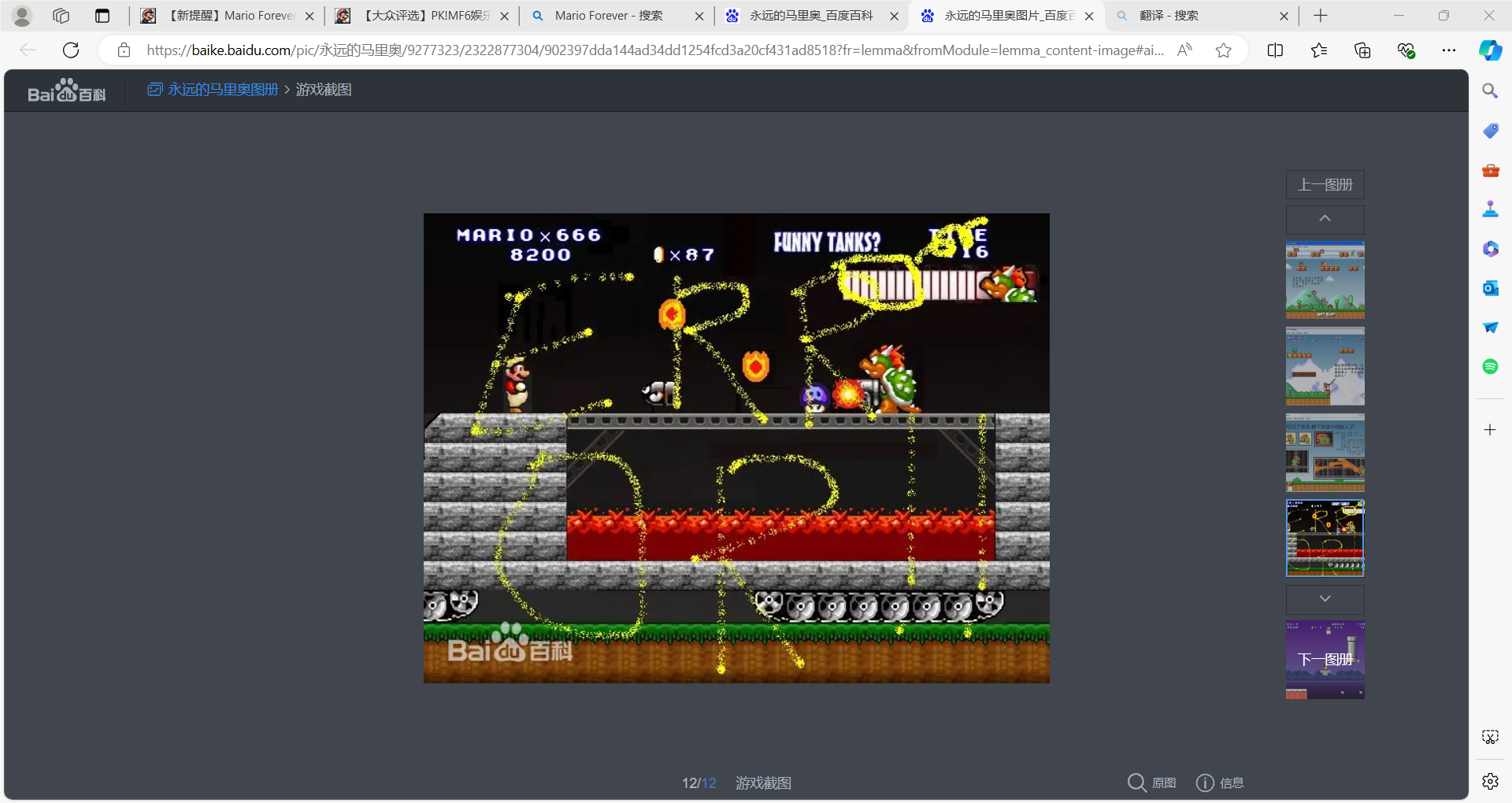Viewport: 1512px width, 803px height.
Task: Go to the Baidu Baike logo home
Action: point(67,91)
